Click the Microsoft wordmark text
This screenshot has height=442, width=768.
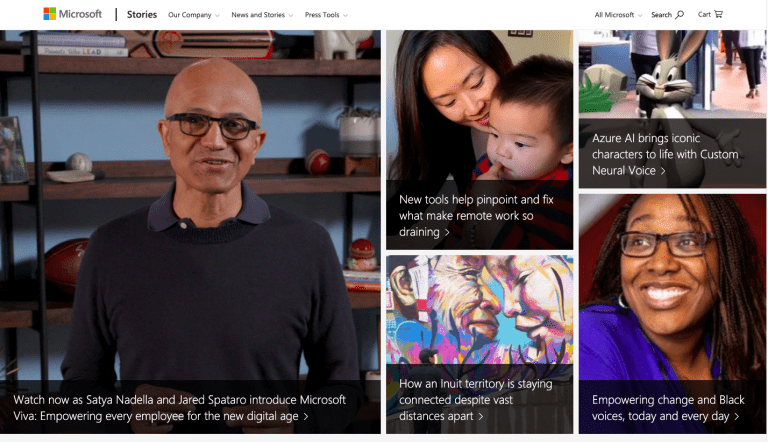(80, 14)
